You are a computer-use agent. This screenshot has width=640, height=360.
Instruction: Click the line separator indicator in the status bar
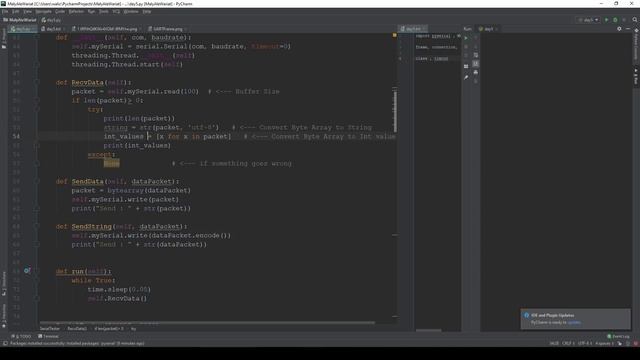tap(568, 343)
